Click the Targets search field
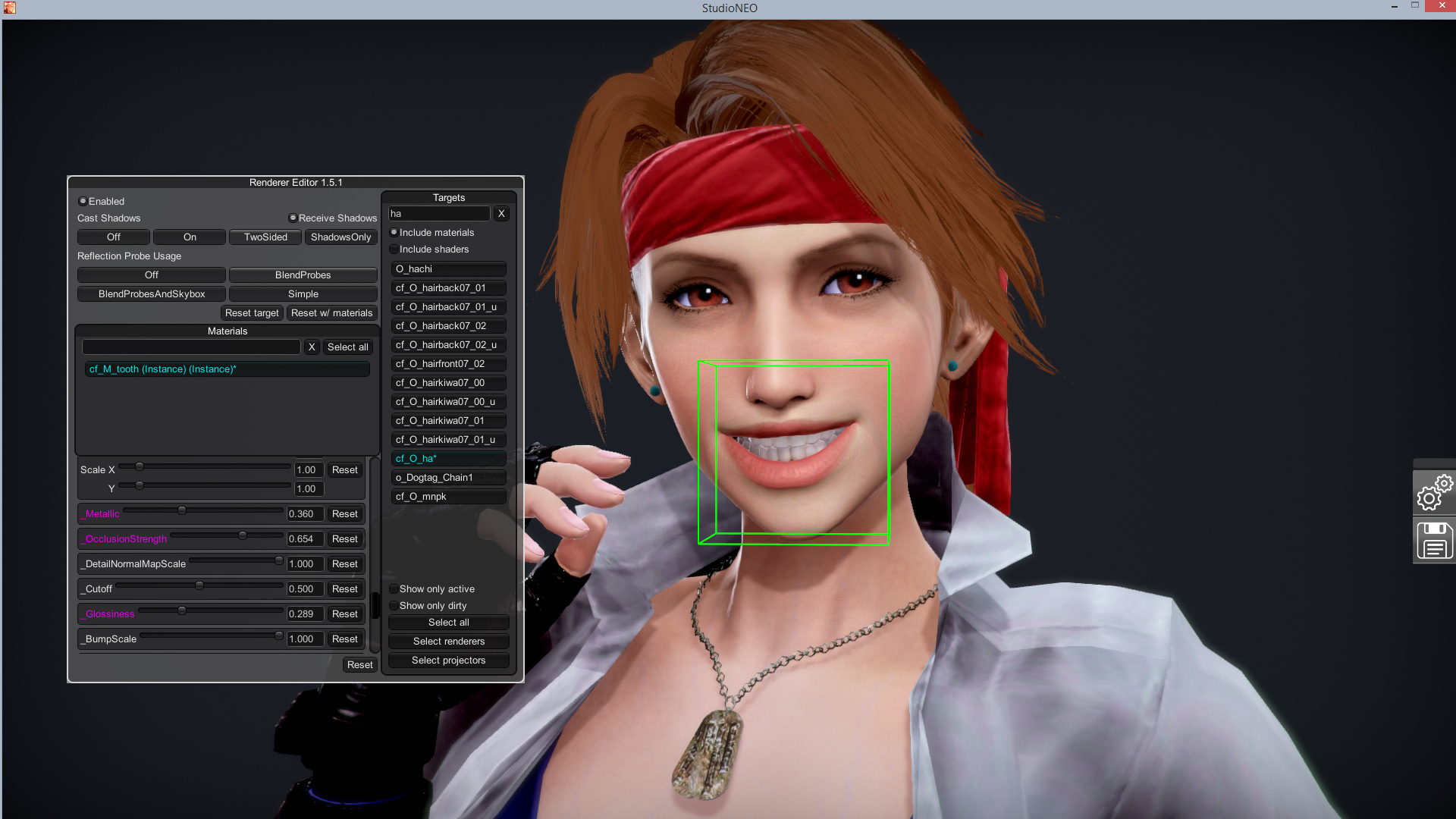The height and width of the screenshot is (819, 1456). (440, 213)
